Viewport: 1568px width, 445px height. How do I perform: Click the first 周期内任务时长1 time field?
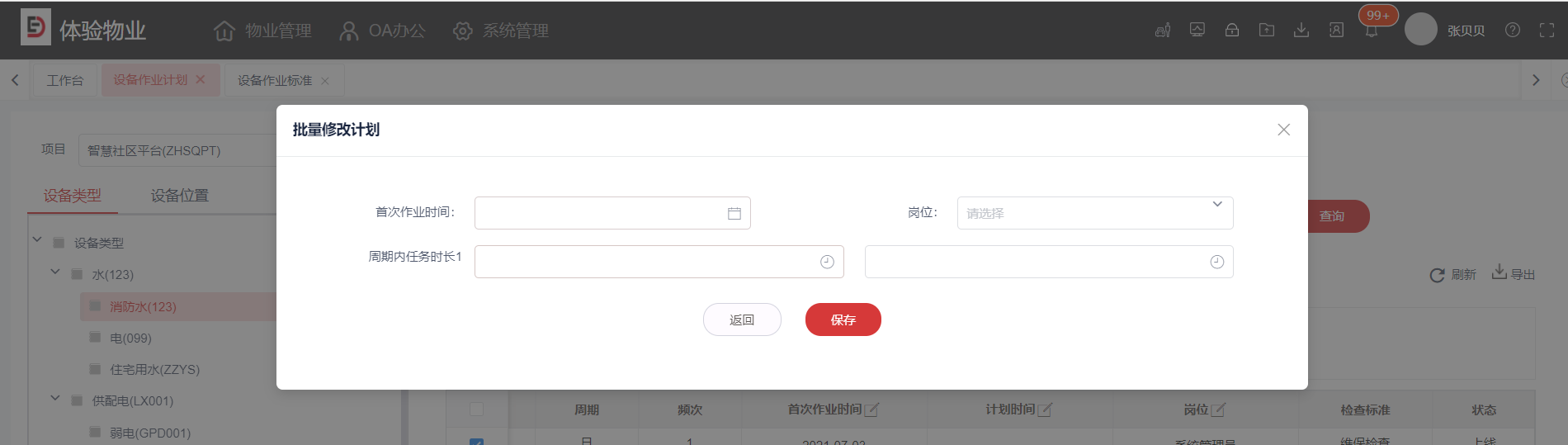pos(659,262)
